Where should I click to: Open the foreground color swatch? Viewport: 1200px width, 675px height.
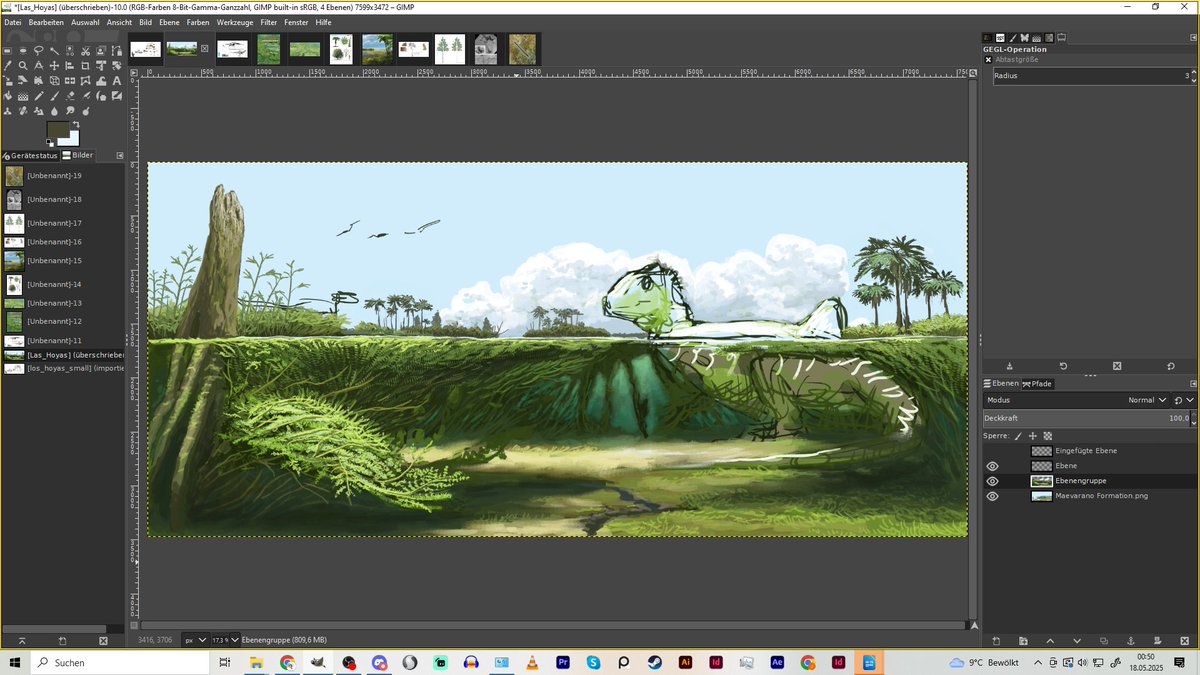(x=57, y=130)
